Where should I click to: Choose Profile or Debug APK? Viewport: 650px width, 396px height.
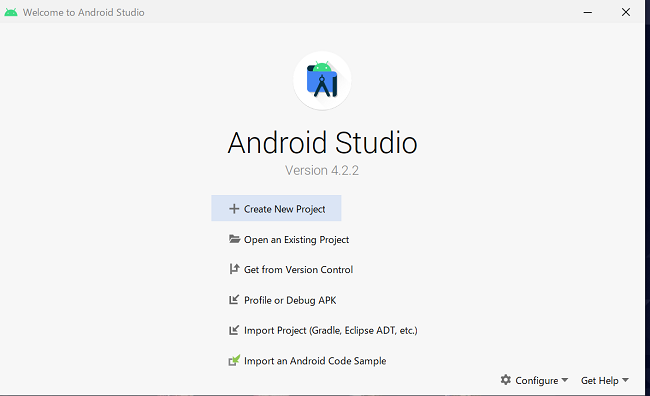pos(283,300)
